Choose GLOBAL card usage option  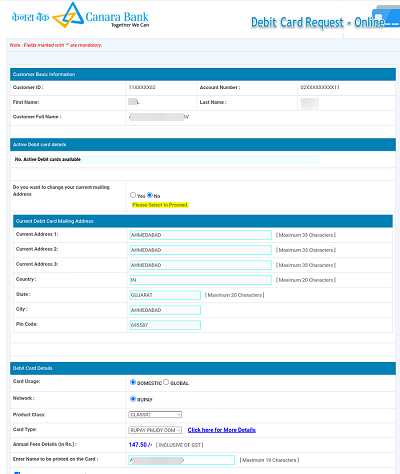(166, 382)
